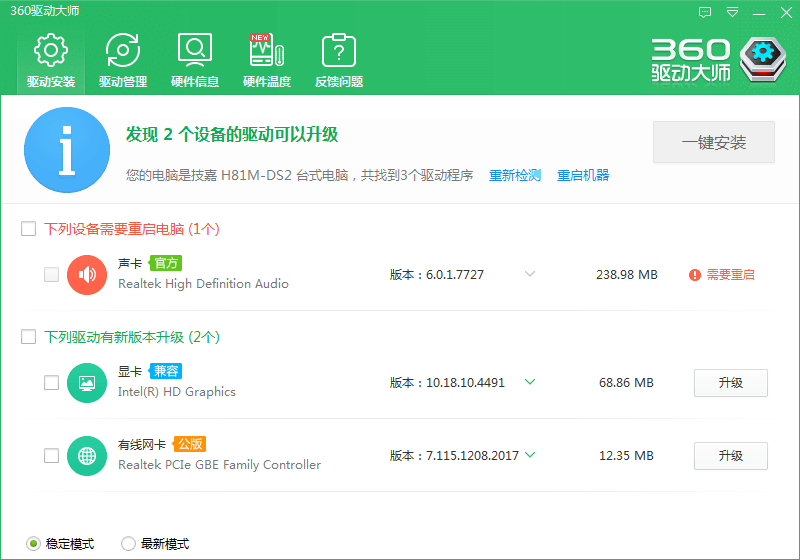The width and height of the screenshot is (800, 560).
Task: Tick the 下列驱动有新版本升级 group checkbox
Action: point(29,337)
